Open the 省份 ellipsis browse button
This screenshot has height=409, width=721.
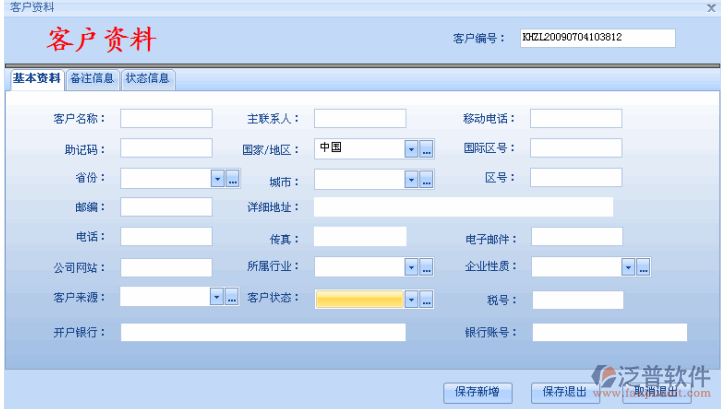(x=233, y=179)
